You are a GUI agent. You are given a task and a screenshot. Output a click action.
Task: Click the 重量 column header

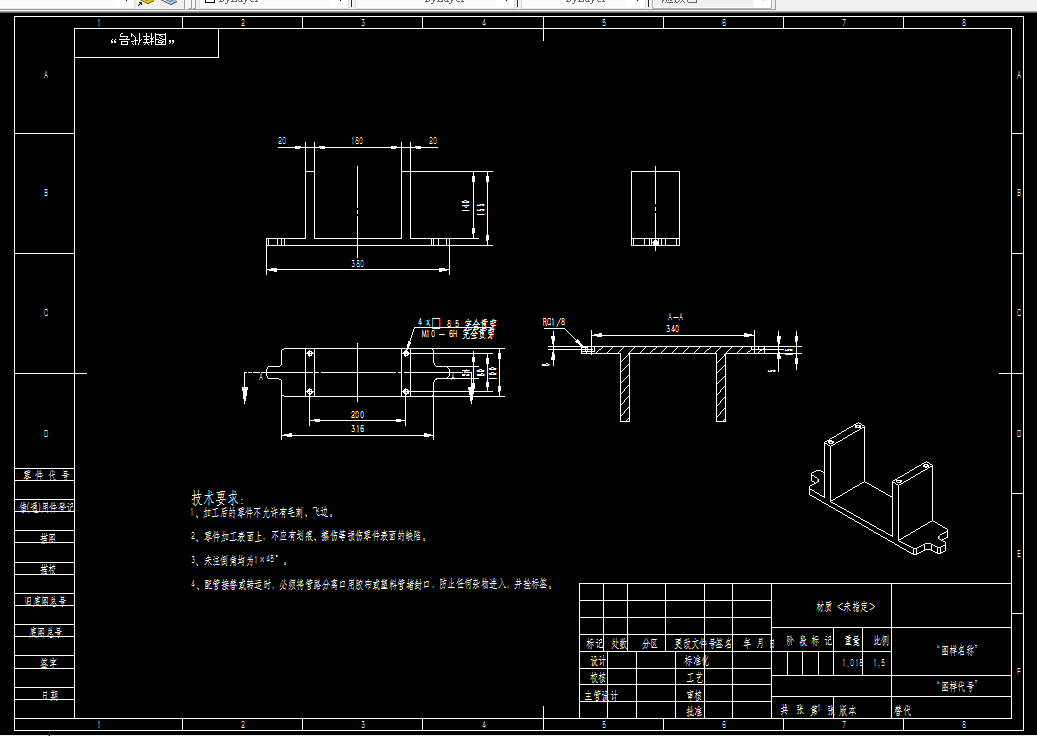point(852,641)
